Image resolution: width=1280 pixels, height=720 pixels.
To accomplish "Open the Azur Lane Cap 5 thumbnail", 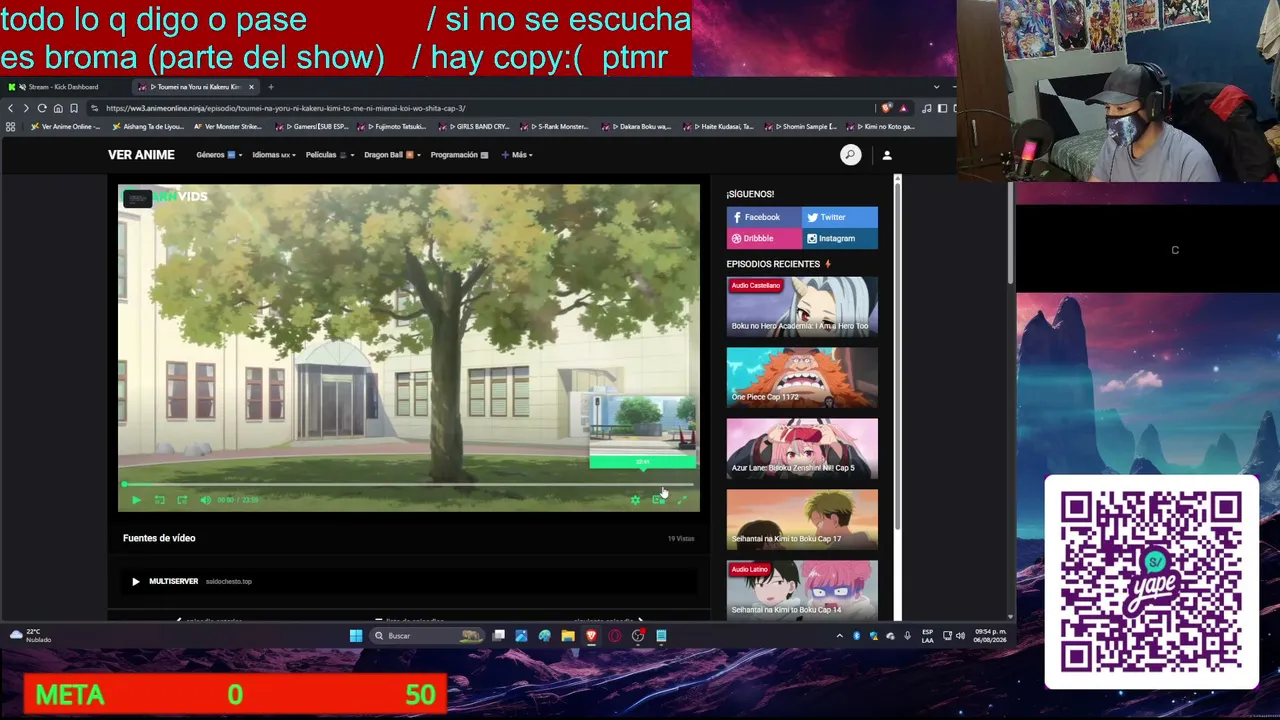I will (802, 448).
